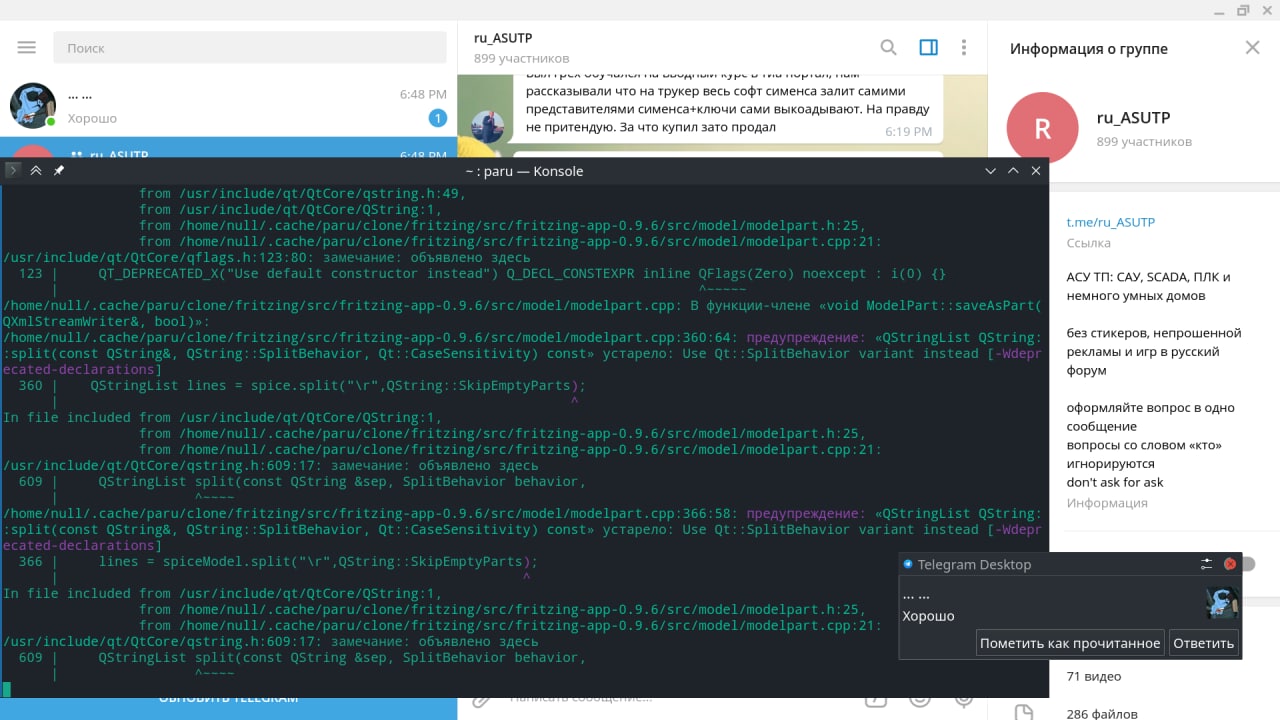This screenshot has width=1280, height=720.
Task: Dismiss Telegram Desktop notification red close
Action: (1230, 564)
